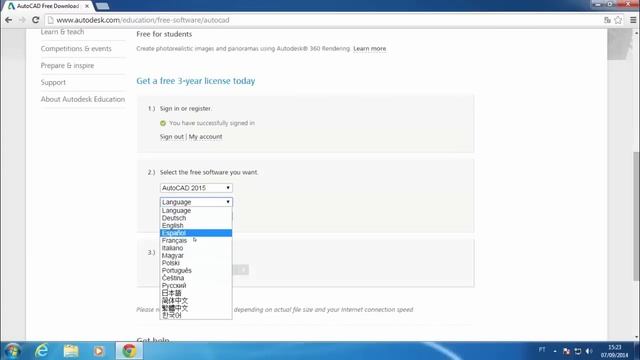
Task: Click the AutoCAD Free Download browser tab
Action: (48, 6)
